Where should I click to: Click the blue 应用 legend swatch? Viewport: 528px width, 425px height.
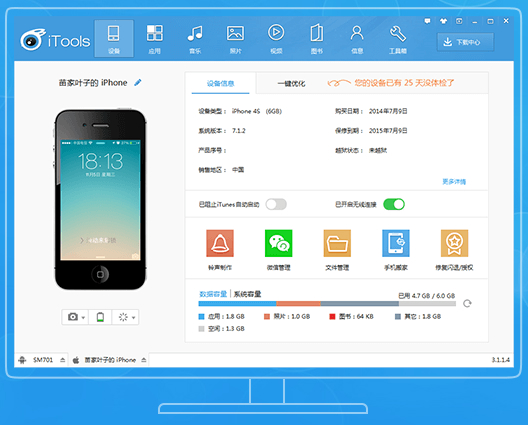pyautogui.click(x=201, y=317)
